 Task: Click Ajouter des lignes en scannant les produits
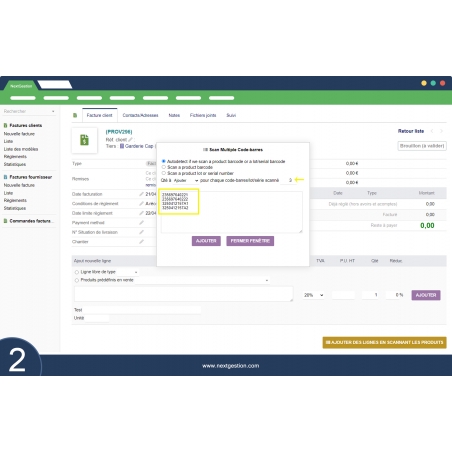click(384, 342)
